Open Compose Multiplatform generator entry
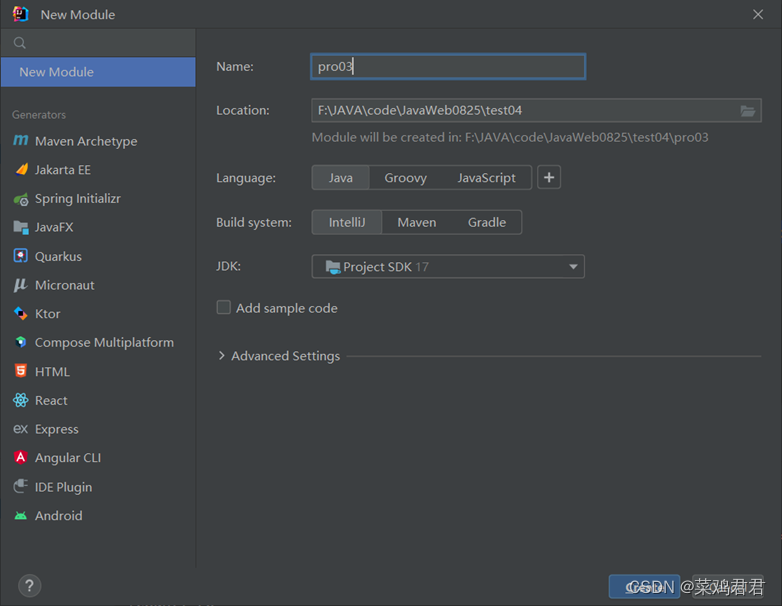This screenshot has width=782, height=606. click(98, 343)
